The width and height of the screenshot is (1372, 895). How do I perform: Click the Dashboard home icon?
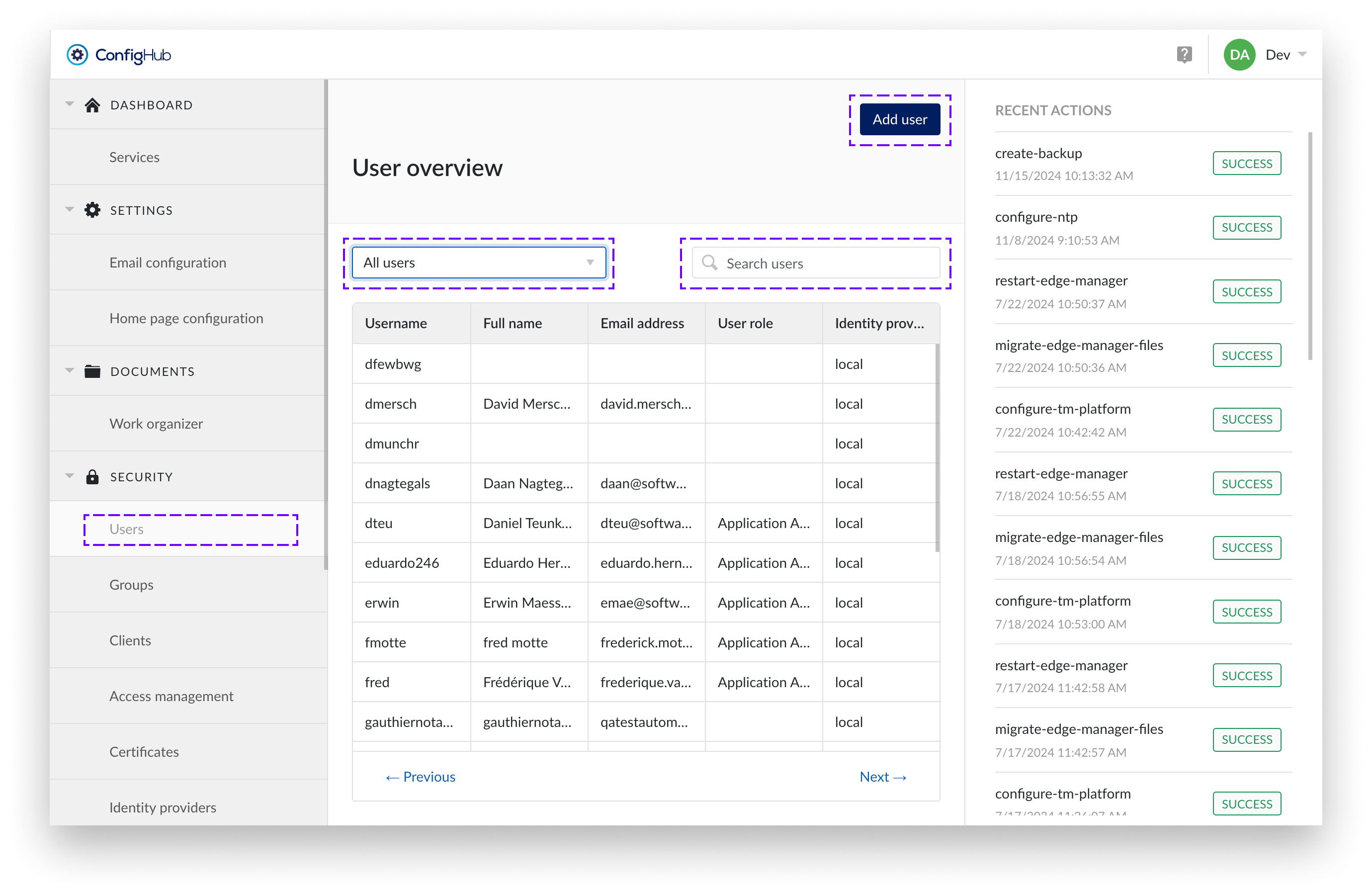coord(93,104)
